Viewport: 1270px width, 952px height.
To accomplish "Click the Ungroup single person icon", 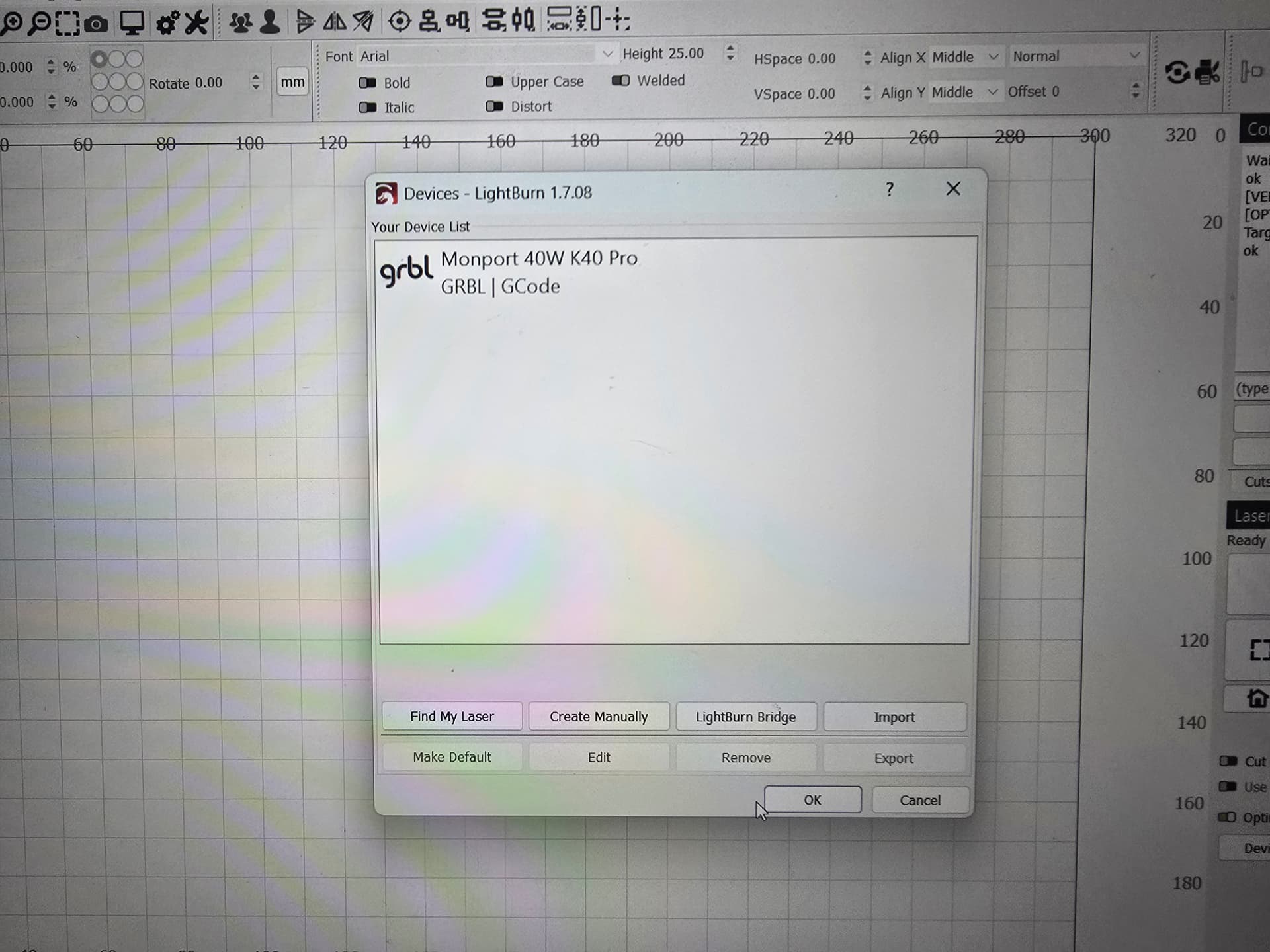I will [270, 22].
